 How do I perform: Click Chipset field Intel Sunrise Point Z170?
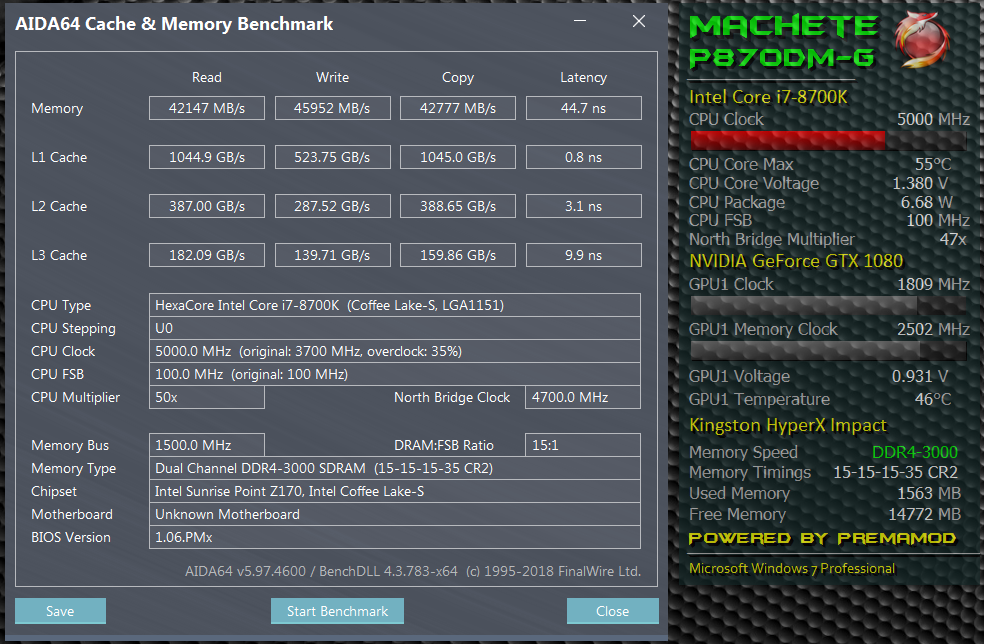pyautogui.click(x=395, y=491)
